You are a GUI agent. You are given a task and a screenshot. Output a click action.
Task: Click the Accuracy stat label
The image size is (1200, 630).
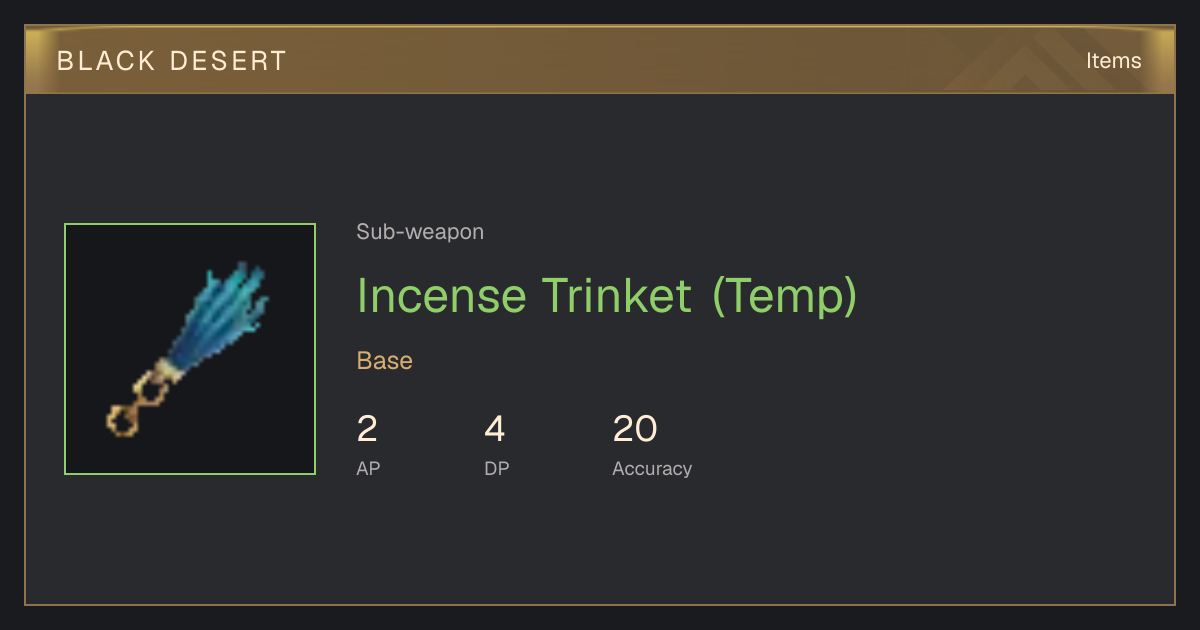click(652, 468)
